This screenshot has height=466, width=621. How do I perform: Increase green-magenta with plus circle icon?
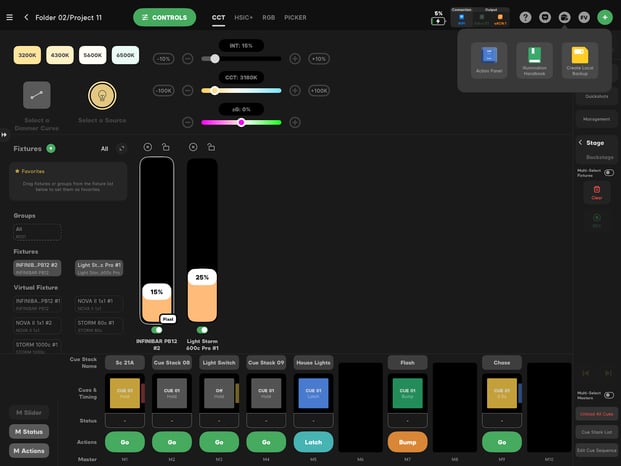coord(295,122)
